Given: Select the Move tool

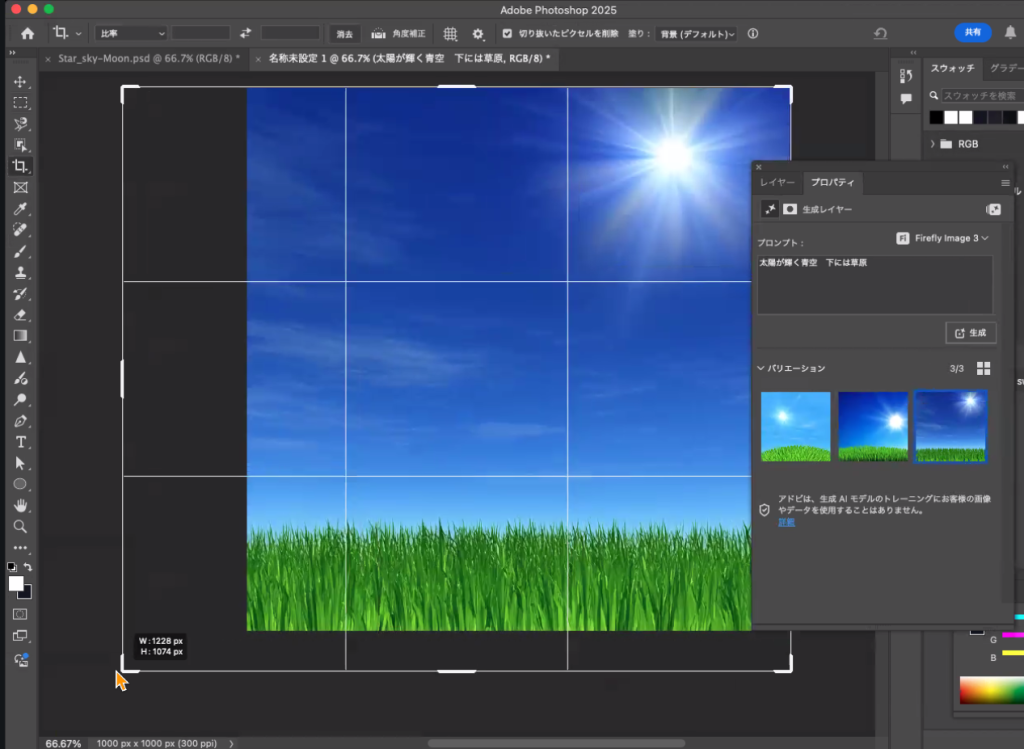Looking at the screenshot, I should click(x=20, y=82).
